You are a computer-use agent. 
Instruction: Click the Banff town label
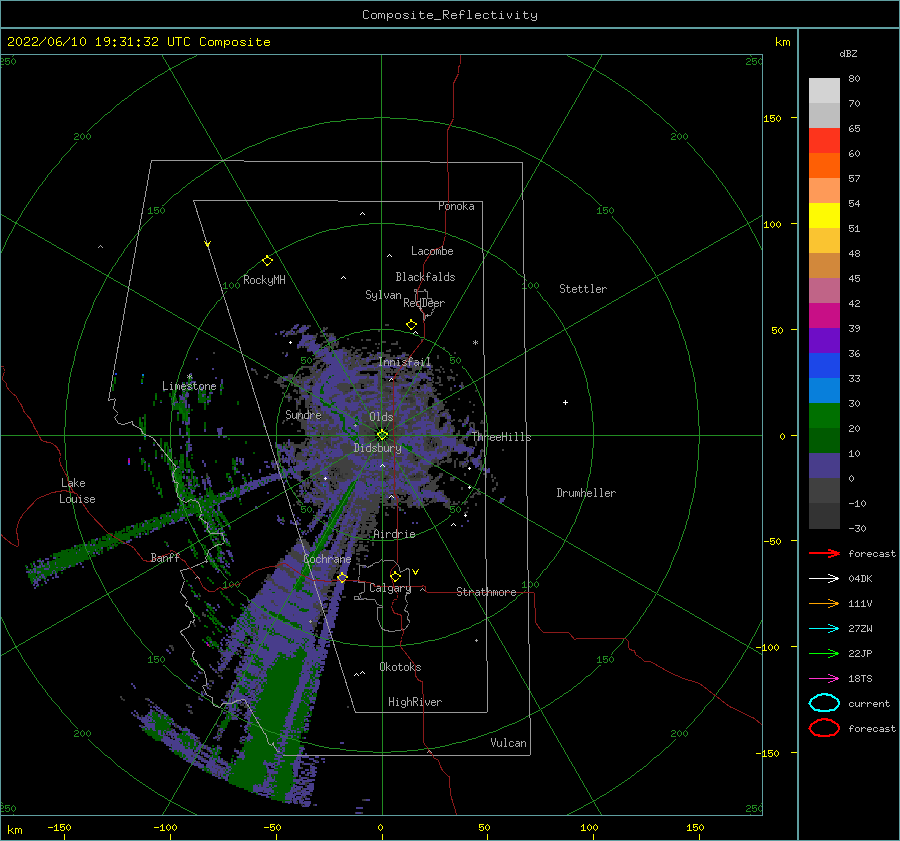coord(165,557)
